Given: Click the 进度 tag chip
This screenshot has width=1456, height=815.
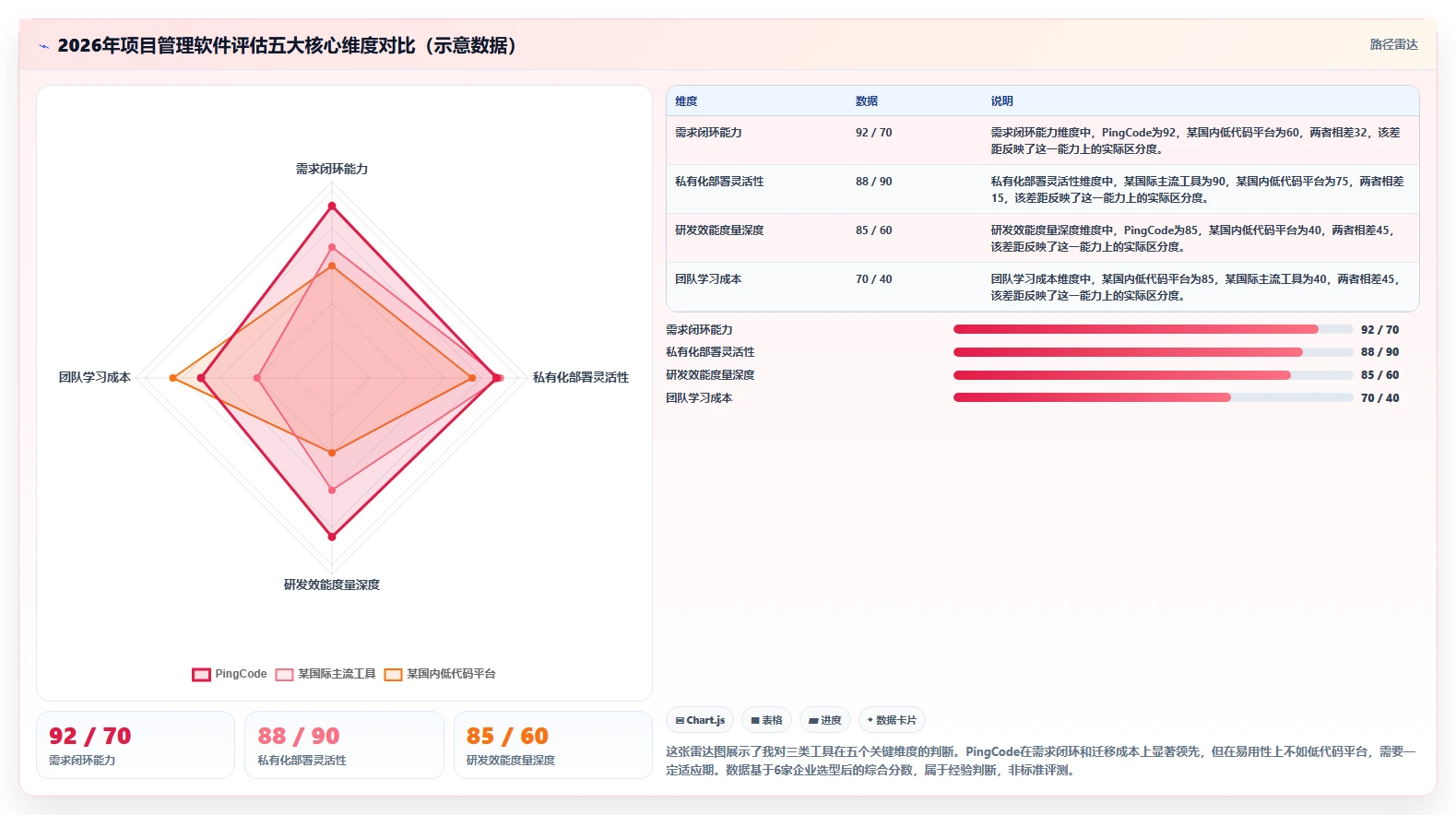Looking at the screenshot, I should tap(825, 720).
